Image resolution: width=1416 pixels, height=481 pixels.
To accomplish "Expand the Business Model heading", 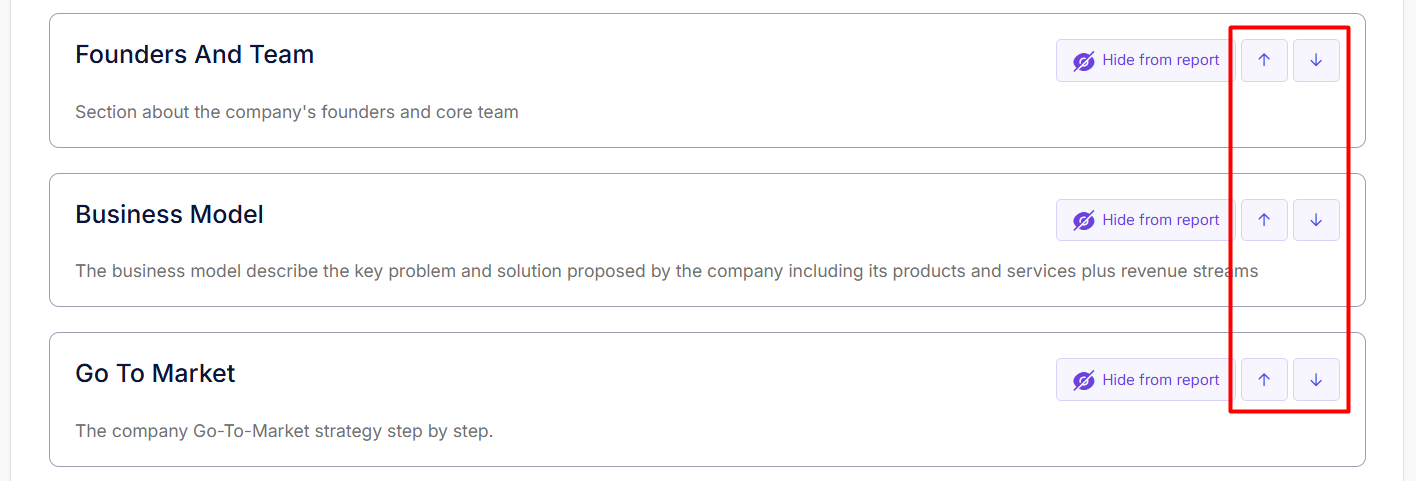I will pyautogui.click(x=170, y=214).
